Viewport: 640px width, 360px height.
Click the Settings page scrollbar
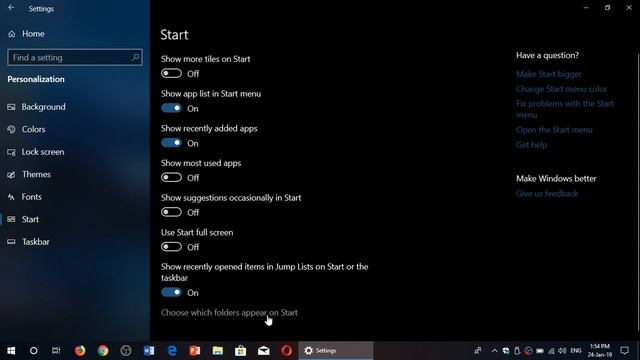[x=638, y=192]
